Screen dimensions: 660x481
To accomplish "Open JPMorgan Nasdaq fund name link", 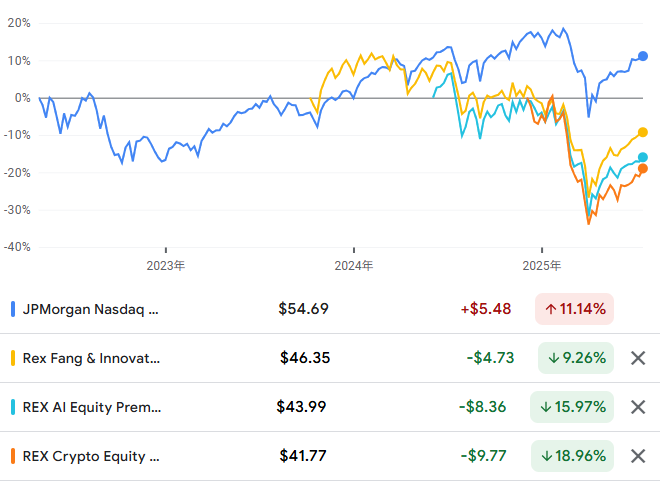I will (90, 309).
